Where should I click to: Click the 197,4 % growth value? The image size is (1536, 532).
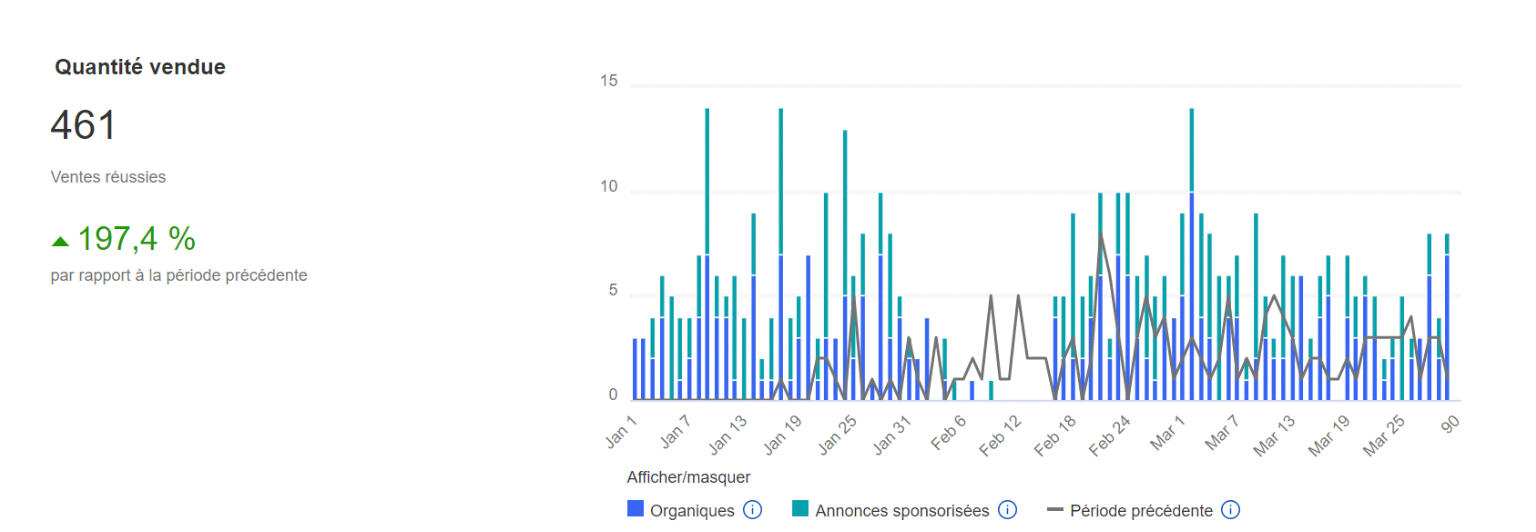136,240
